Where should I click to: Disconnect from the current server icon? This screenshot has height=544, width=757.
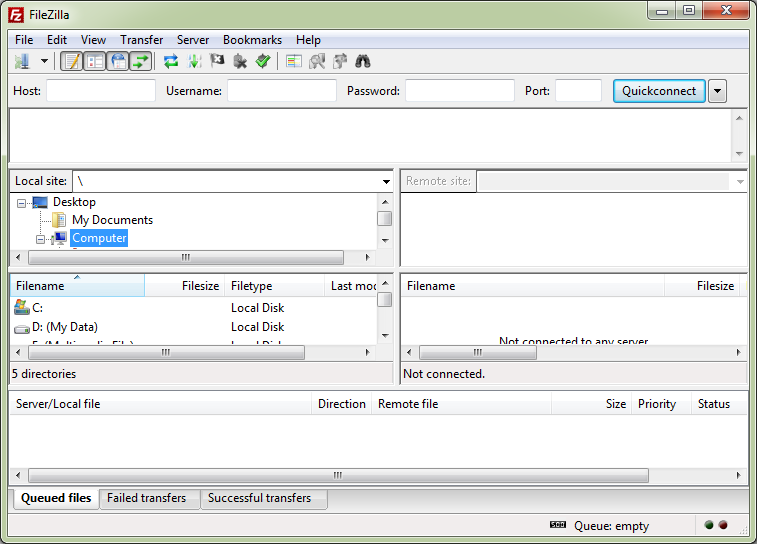tap(239, 61)
